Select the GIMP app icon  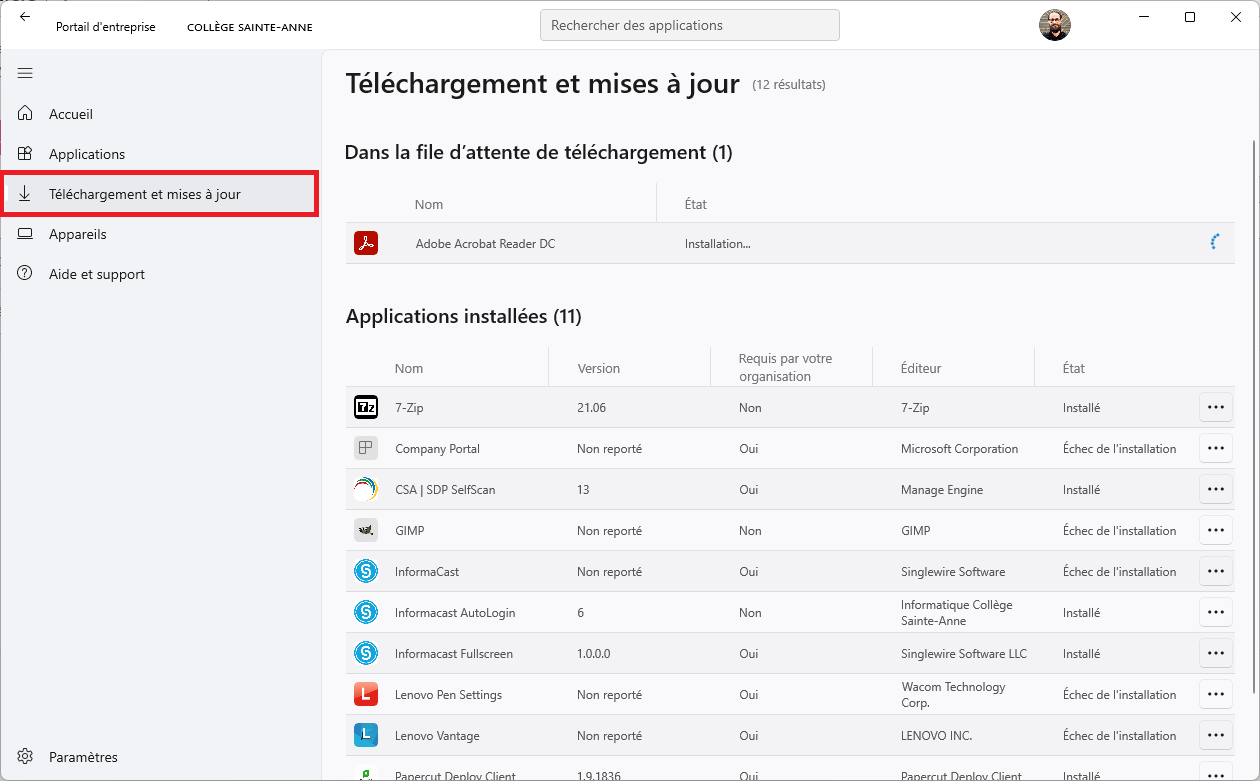click(x=366, y=531)
